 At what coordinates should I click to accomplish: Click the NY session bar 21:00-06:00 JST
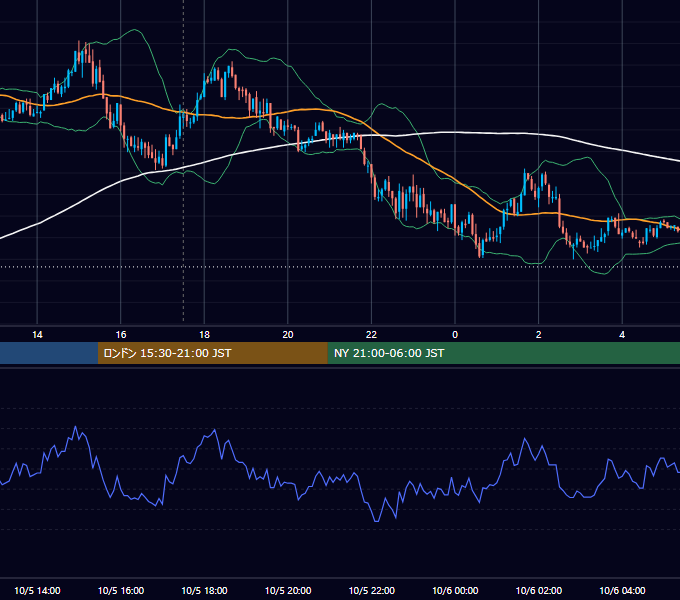[x=503, y=353]
